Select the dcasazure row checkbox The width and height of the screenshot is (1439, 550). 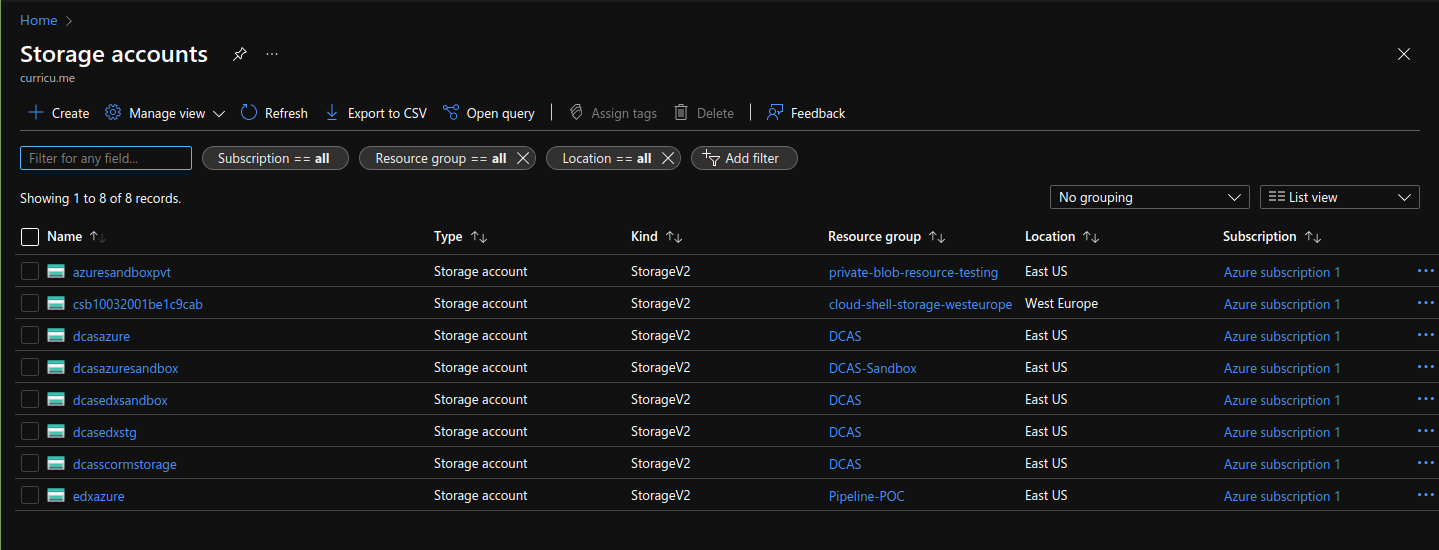(x=30, y=335)
